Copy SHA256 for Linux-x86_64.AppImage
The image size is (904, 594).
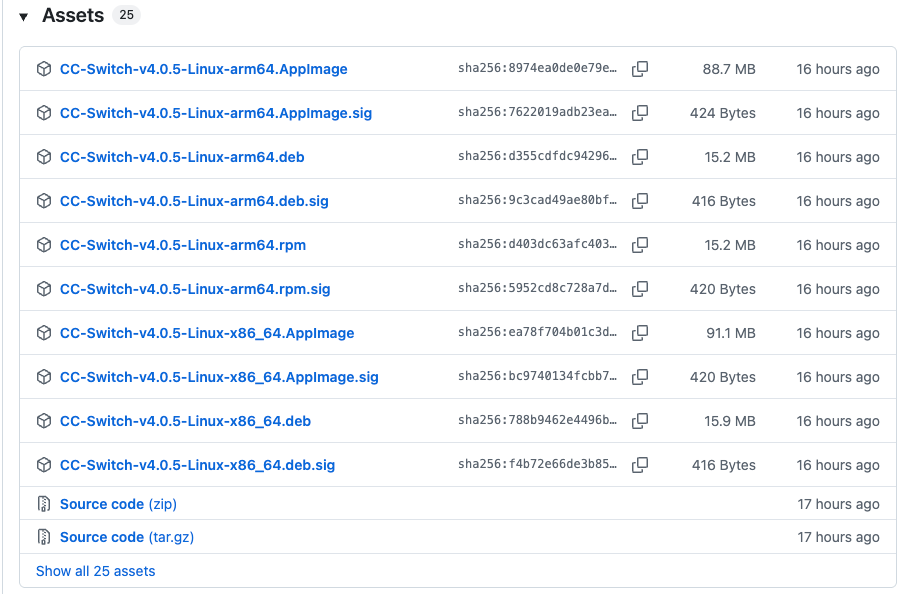640,333
